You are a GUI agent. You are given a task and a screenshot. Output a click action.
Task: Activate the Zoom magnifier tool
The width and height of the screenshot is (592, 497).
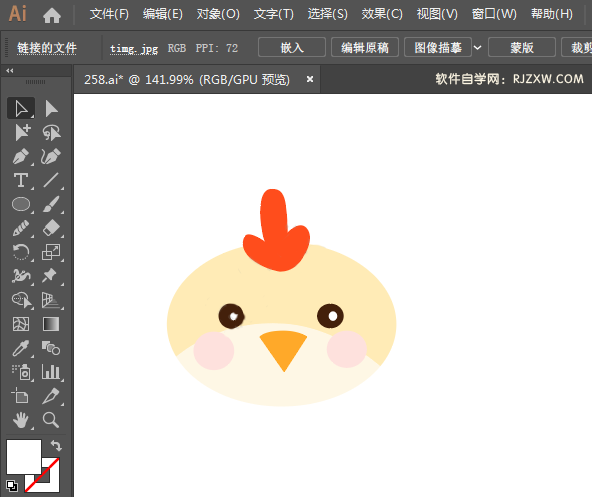pyautogui.click(x=51, y=420)
